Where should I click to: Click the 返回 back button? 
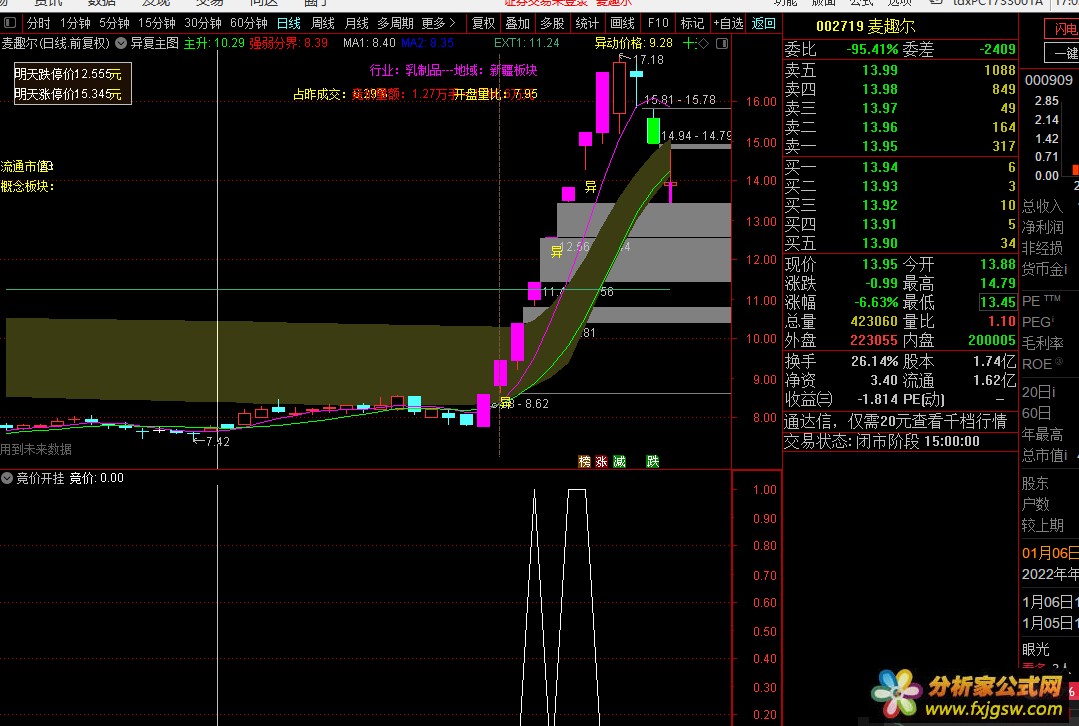coord(763,23)
